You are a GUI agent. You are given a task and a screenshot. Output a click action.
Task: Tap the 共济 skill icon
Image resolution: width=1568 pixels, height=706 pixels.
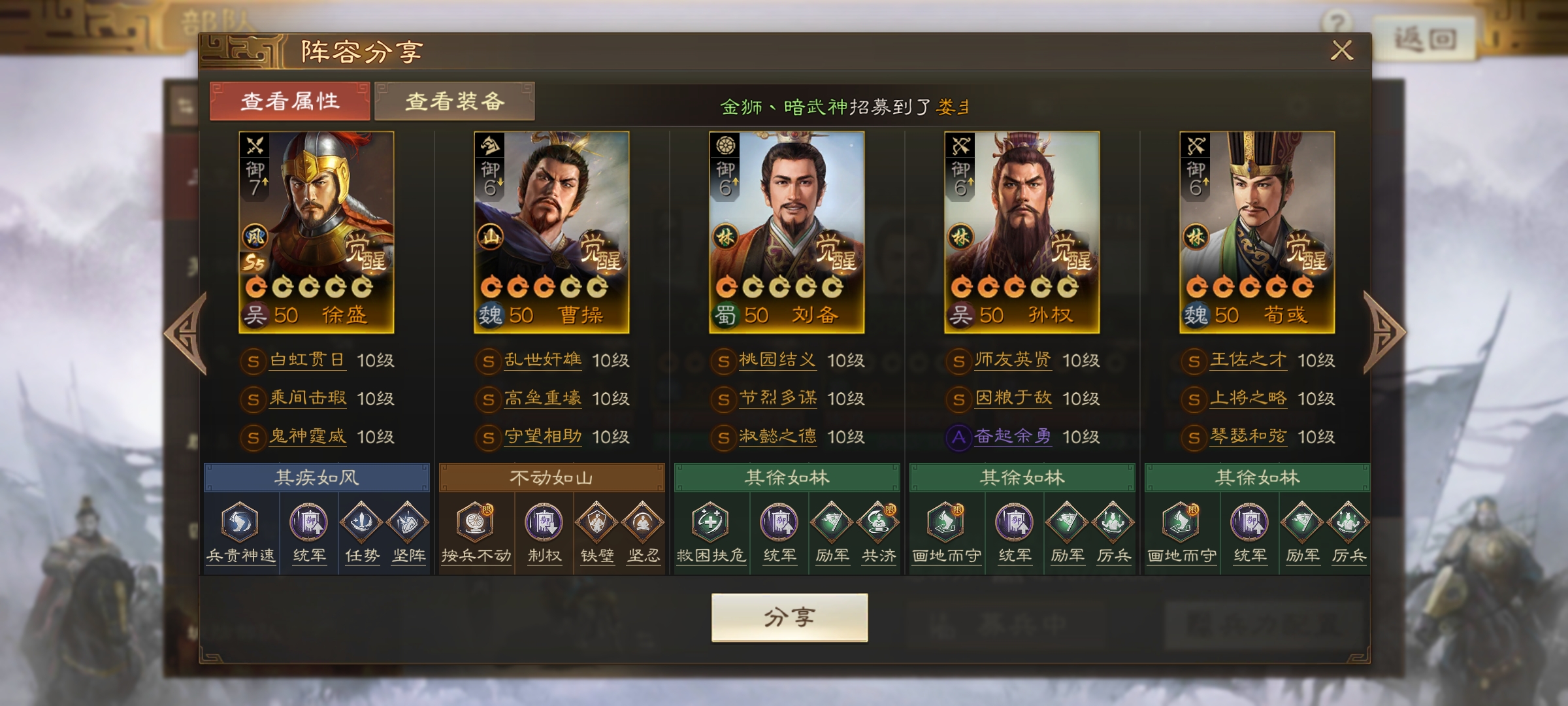(878, 522)
